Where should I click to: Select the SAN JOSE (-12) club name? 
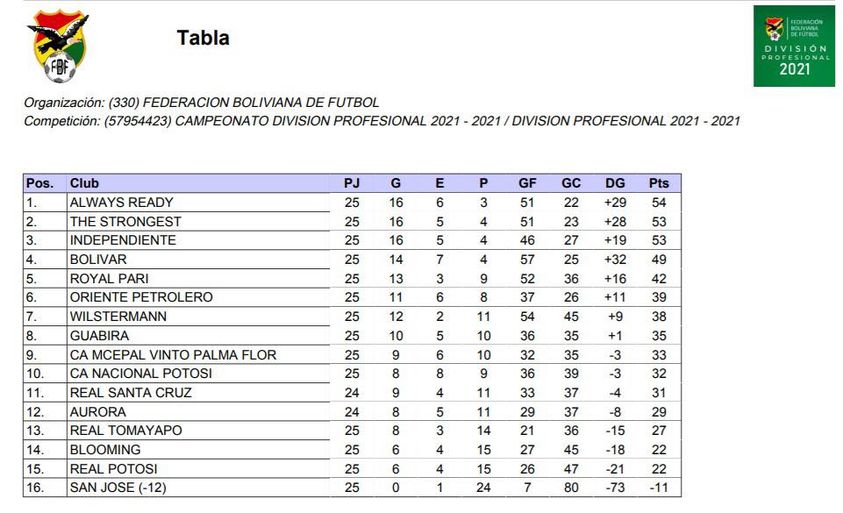pyautogui.click(x=118, y=487)
